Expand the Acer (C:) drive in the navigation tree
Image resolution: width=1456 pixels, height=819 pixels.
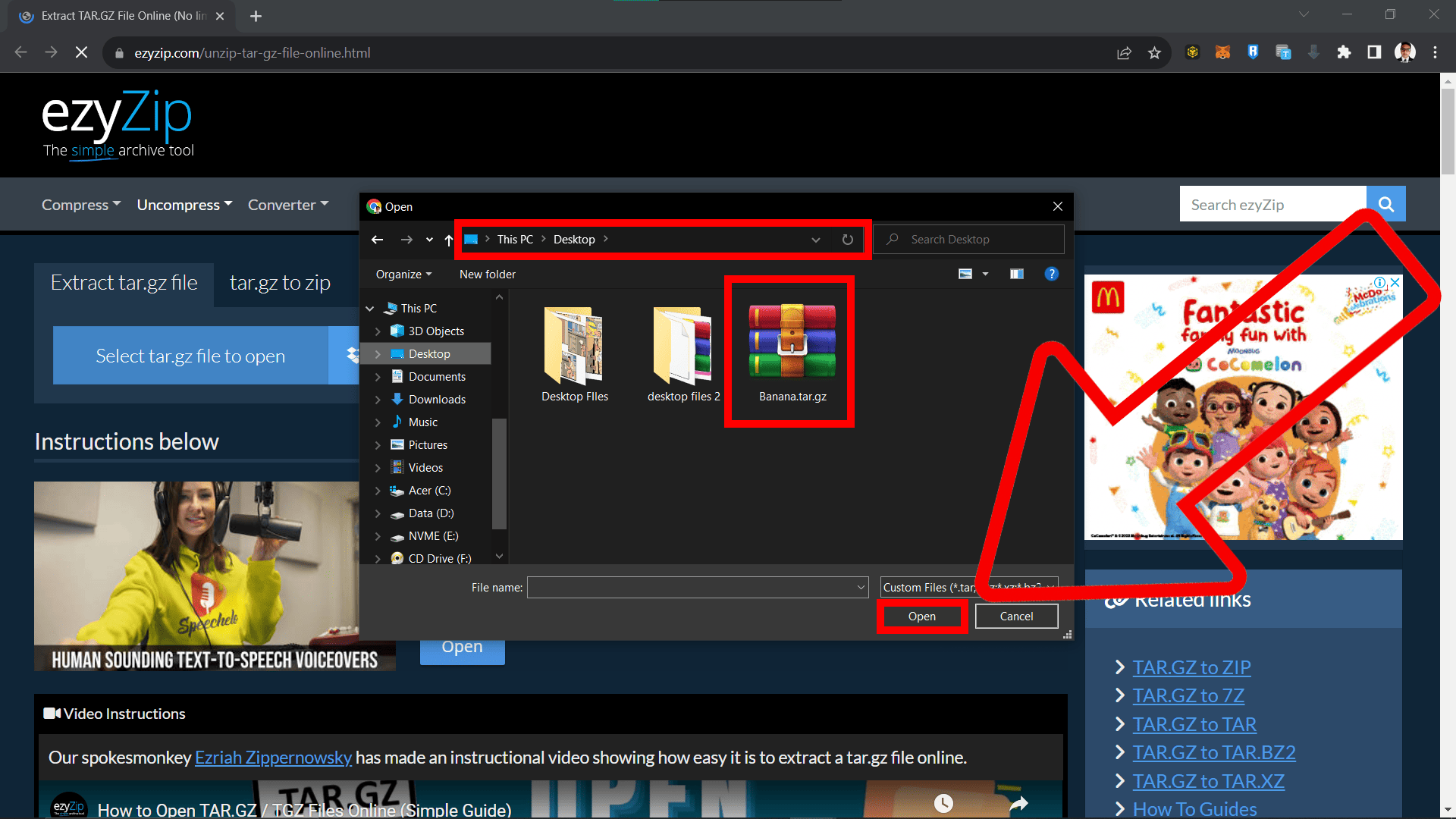[379, 491]
